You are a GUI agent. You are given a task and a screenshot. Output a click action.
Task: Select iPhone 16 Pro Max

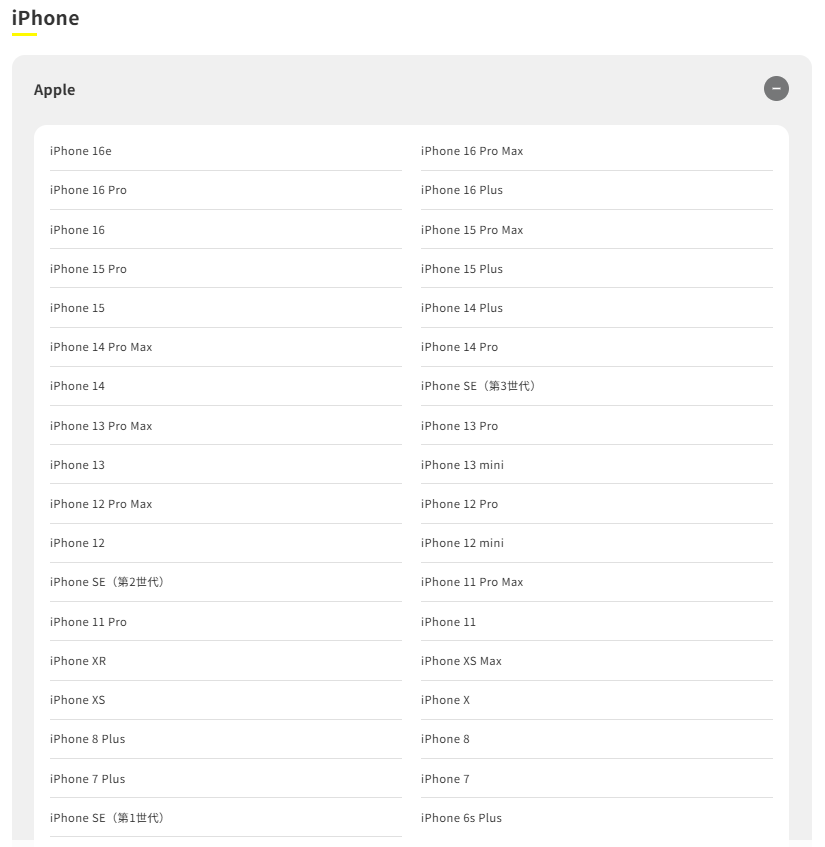pyautogui.click(x=472, y=151)
